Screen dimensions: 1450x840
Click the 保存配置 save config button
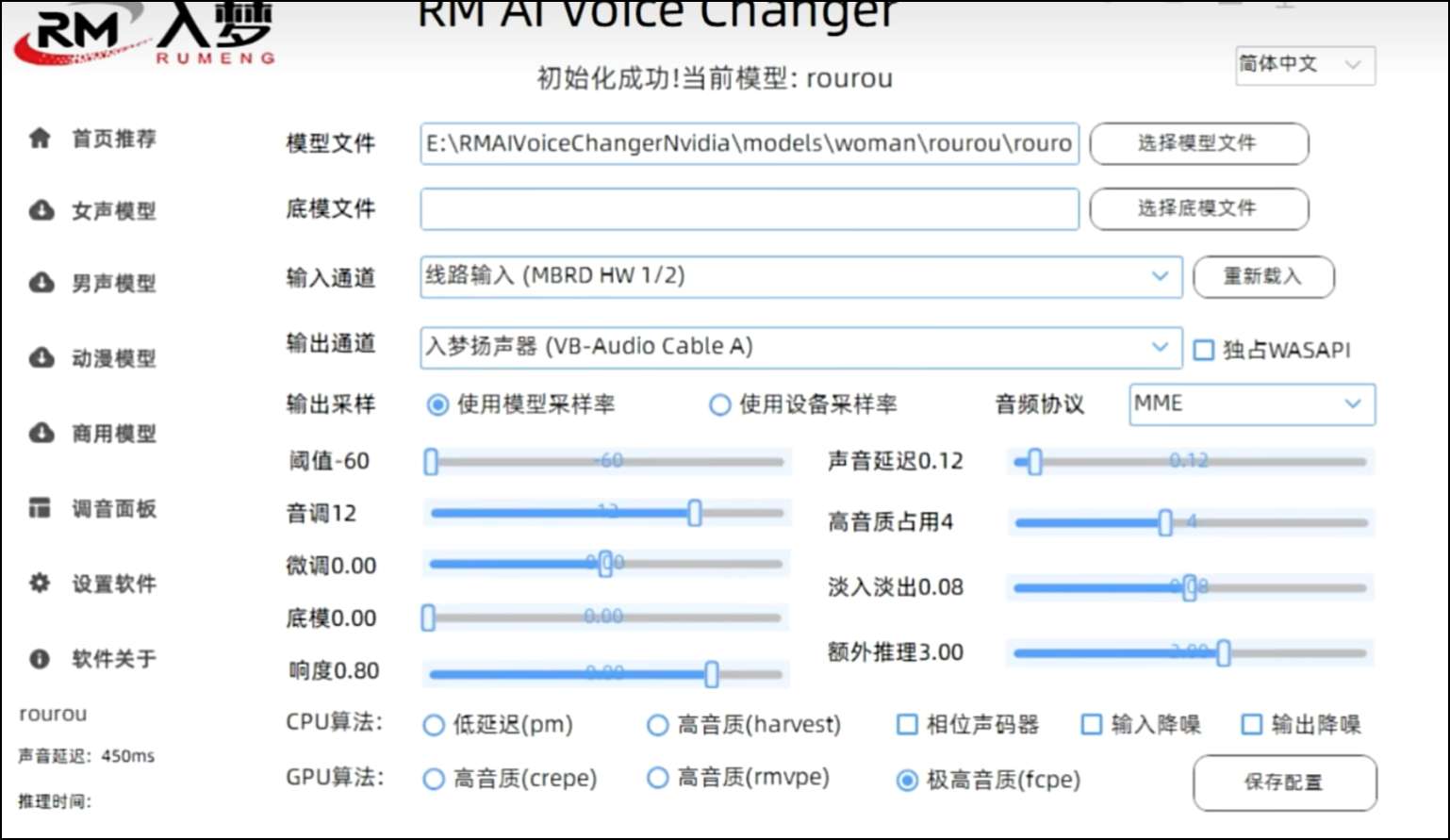point(1284,782)
